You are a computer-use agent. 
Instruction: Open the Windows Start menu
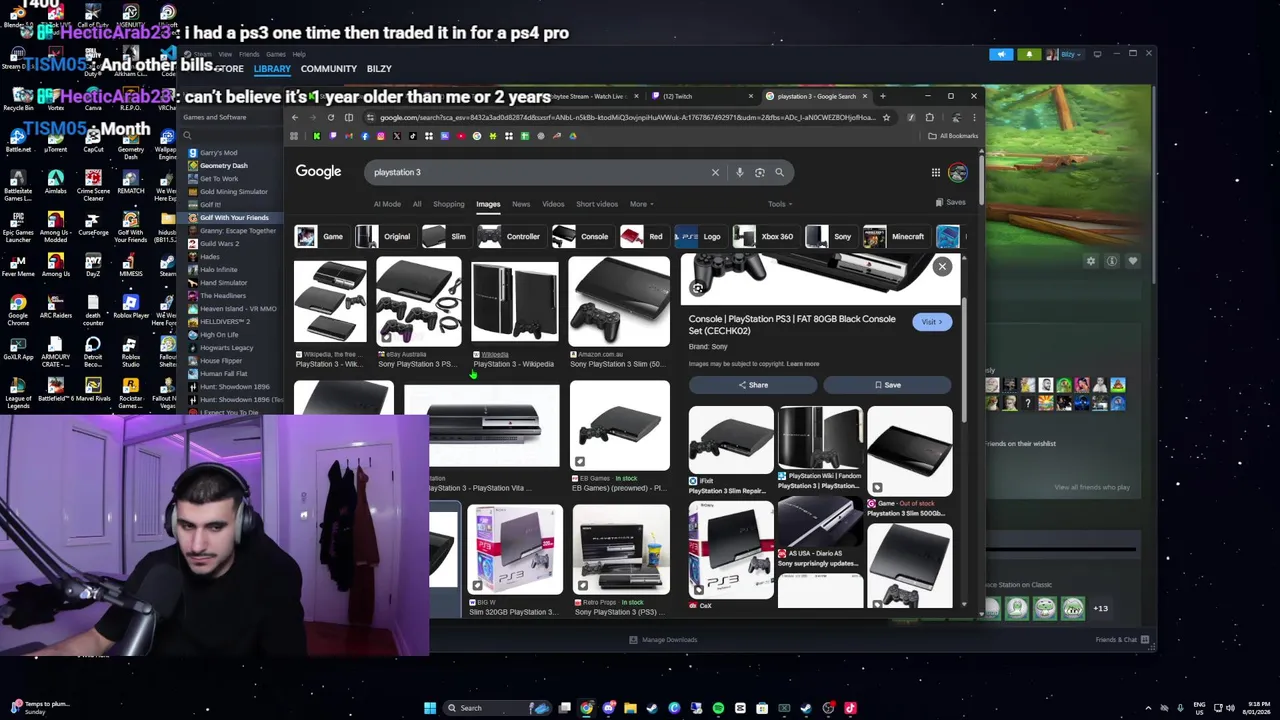(x=430, y=708)
